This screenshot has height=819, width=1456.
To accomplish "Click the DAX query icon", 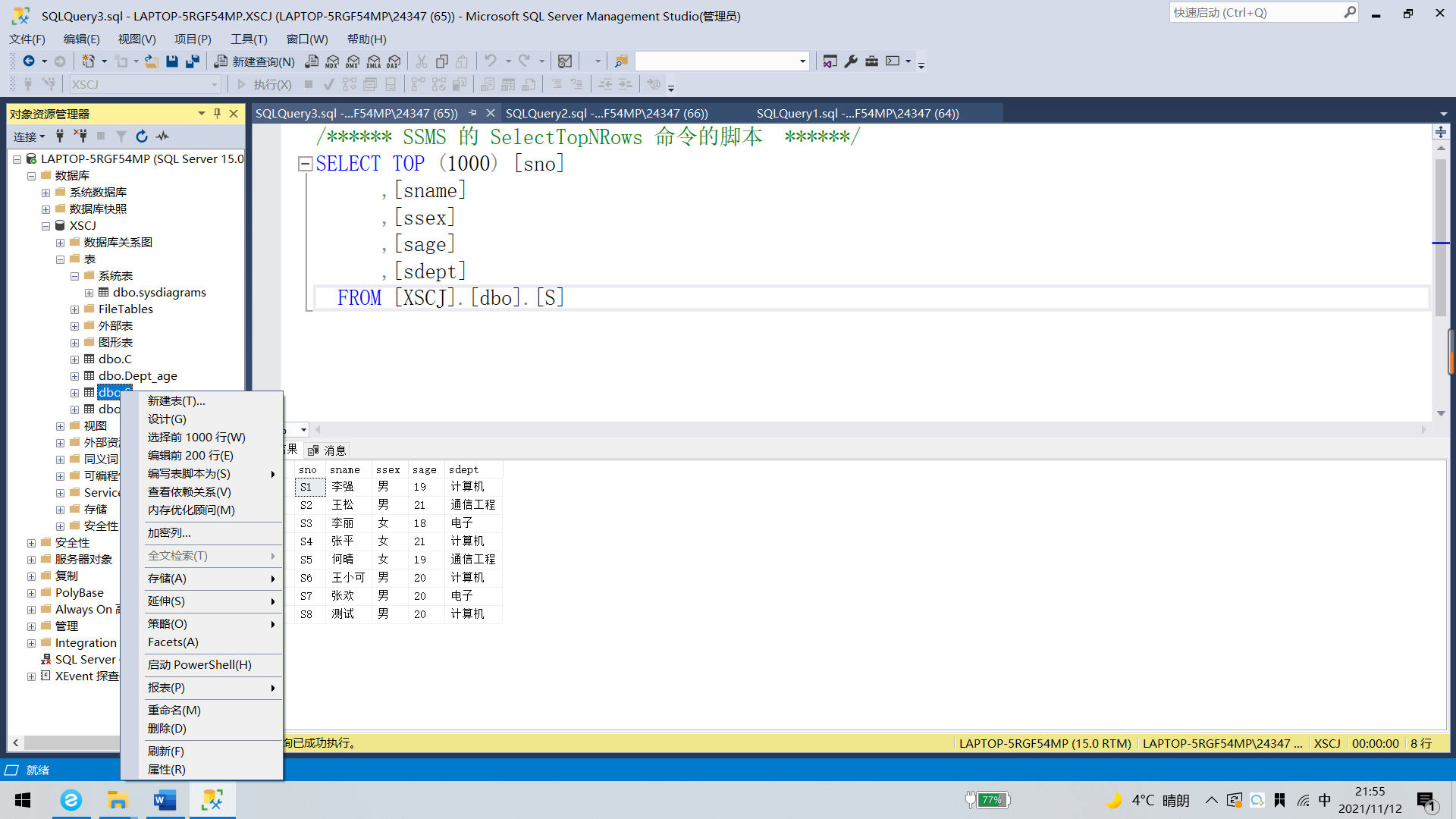I will pos(394,61).
